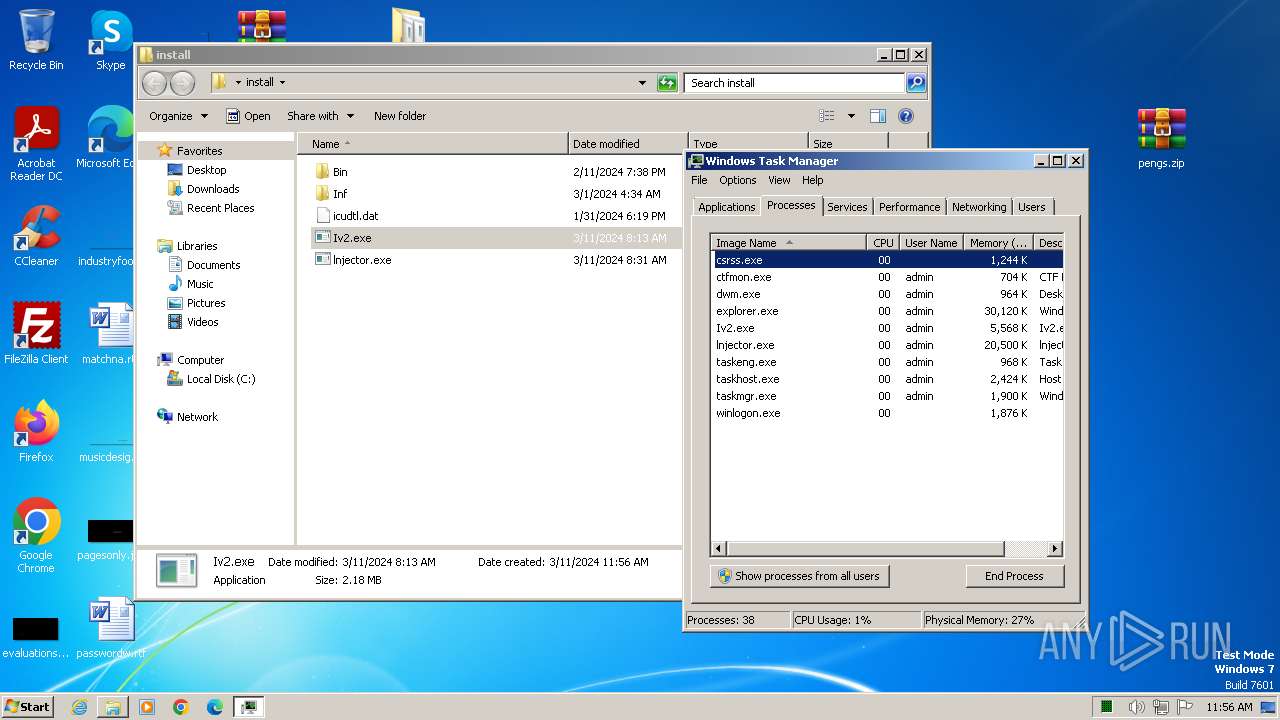Select Documents library
The height and width of the screenshot is (720, 1280).
[213, 265]
